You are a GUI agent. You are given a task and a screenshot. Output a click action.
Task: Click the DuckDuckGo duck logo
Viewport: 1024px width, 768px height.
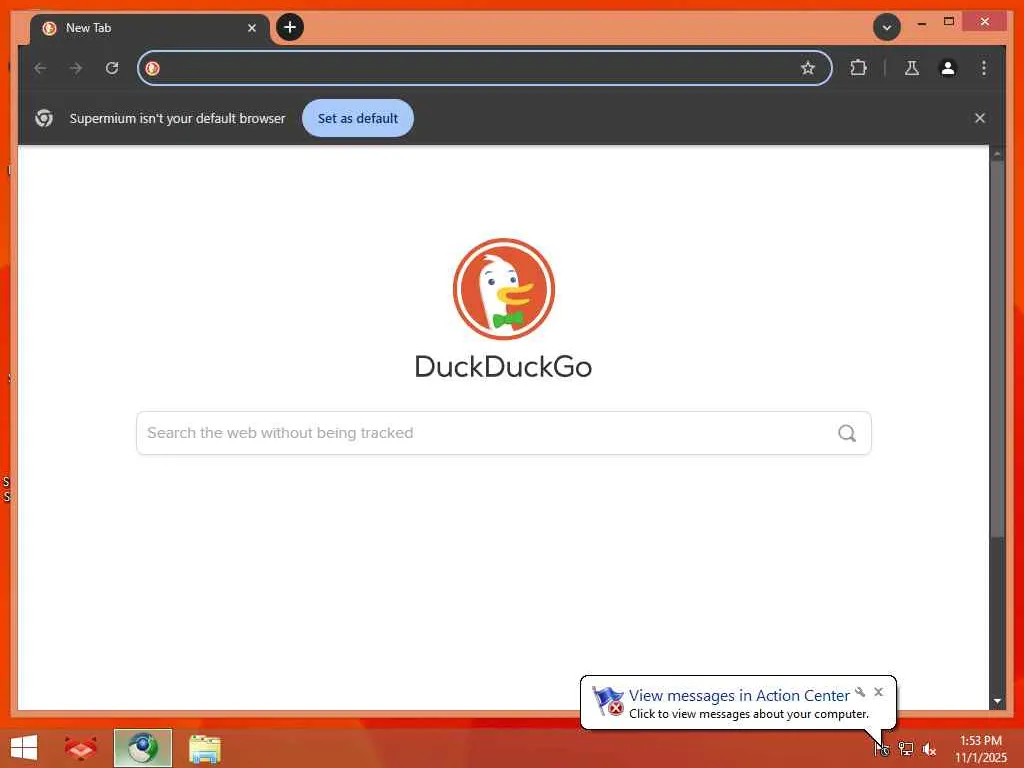(x=504, y=289)
